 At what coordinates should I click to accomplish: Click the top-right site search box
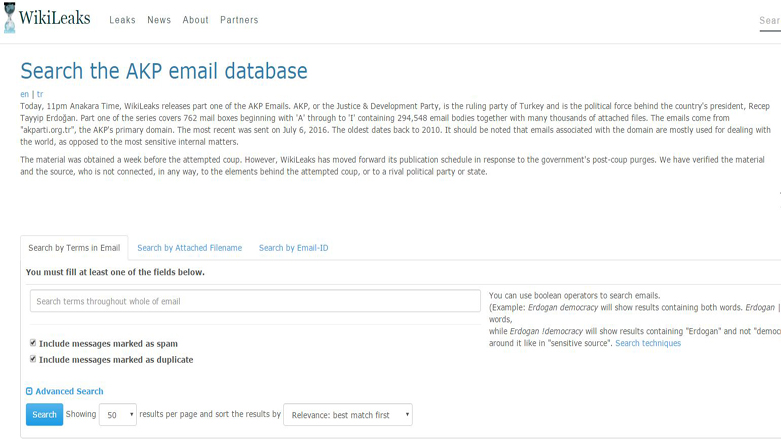[x=770, y=21]
